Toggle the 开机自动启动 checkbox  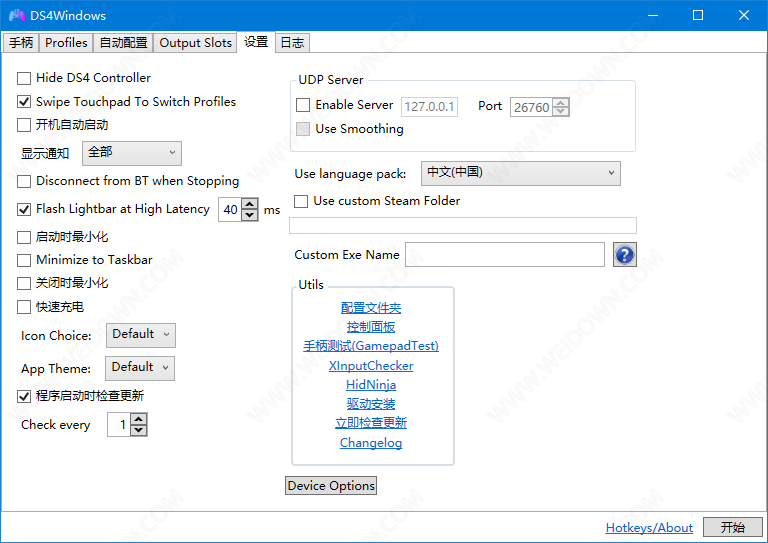click(x=24, y=125)
